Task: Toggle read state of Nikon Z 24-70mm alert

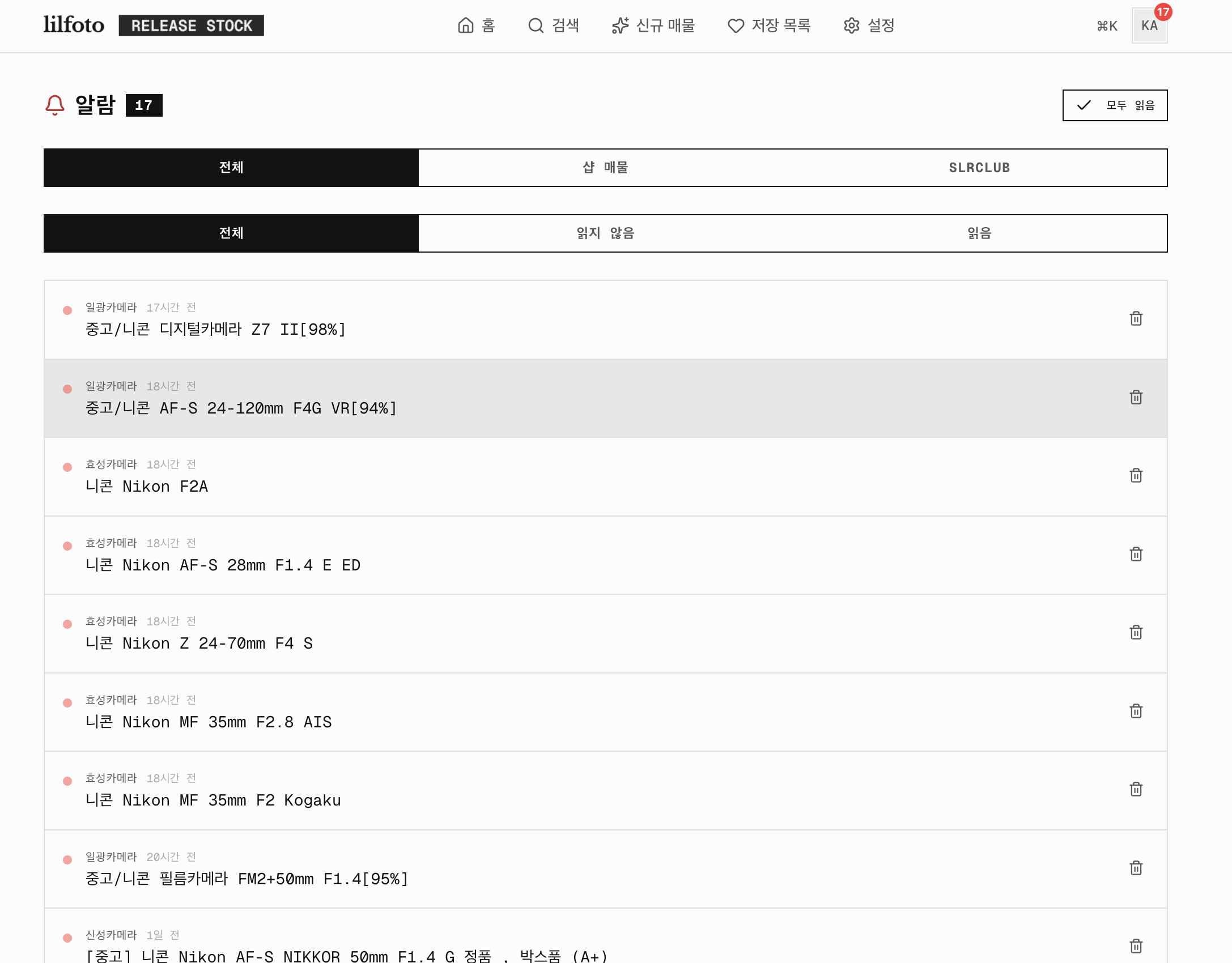Action: pos(67,624)
